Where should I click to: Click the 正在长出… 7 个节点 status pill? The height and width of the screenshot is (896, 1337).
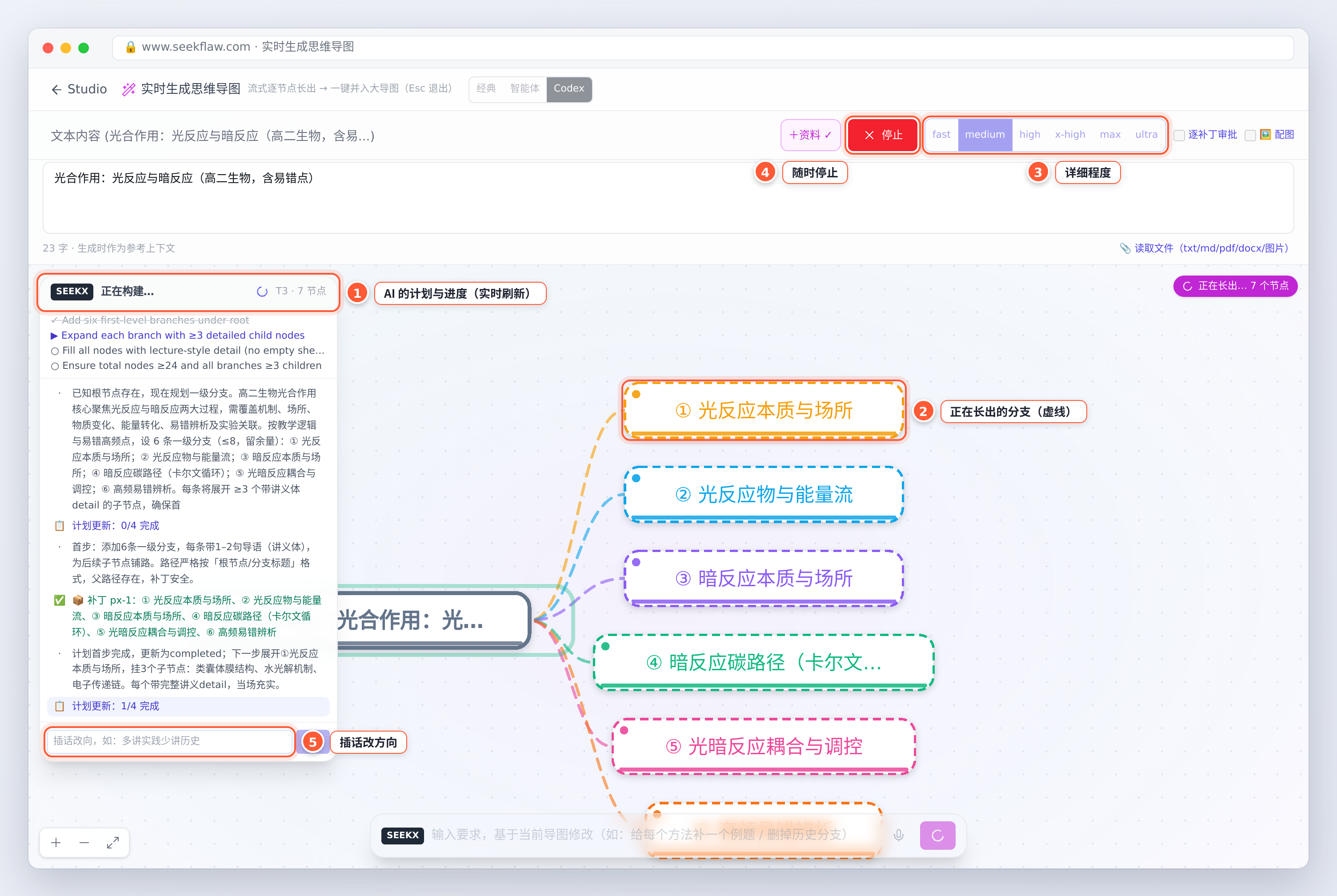point(1235,286)
